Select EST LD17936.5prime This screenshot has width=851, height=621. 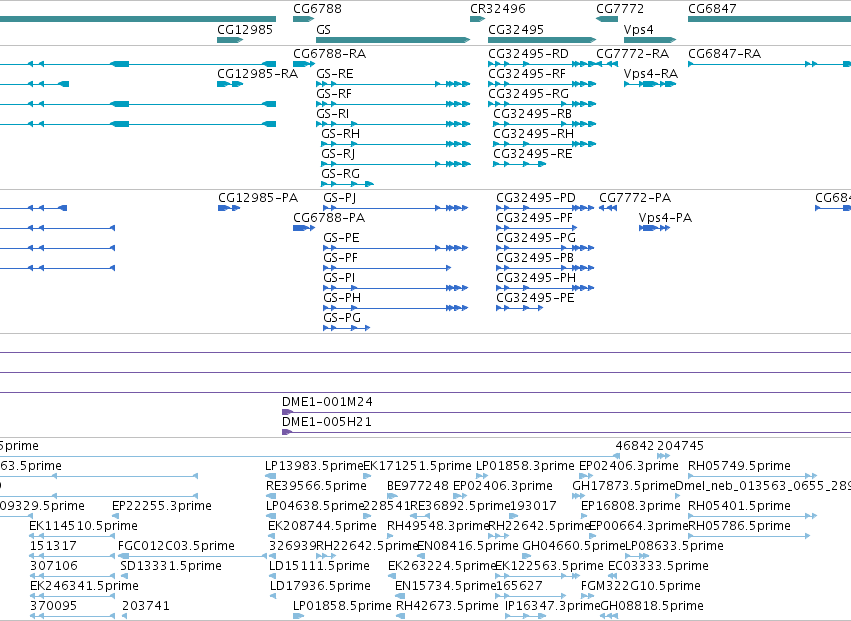point(320,586)
